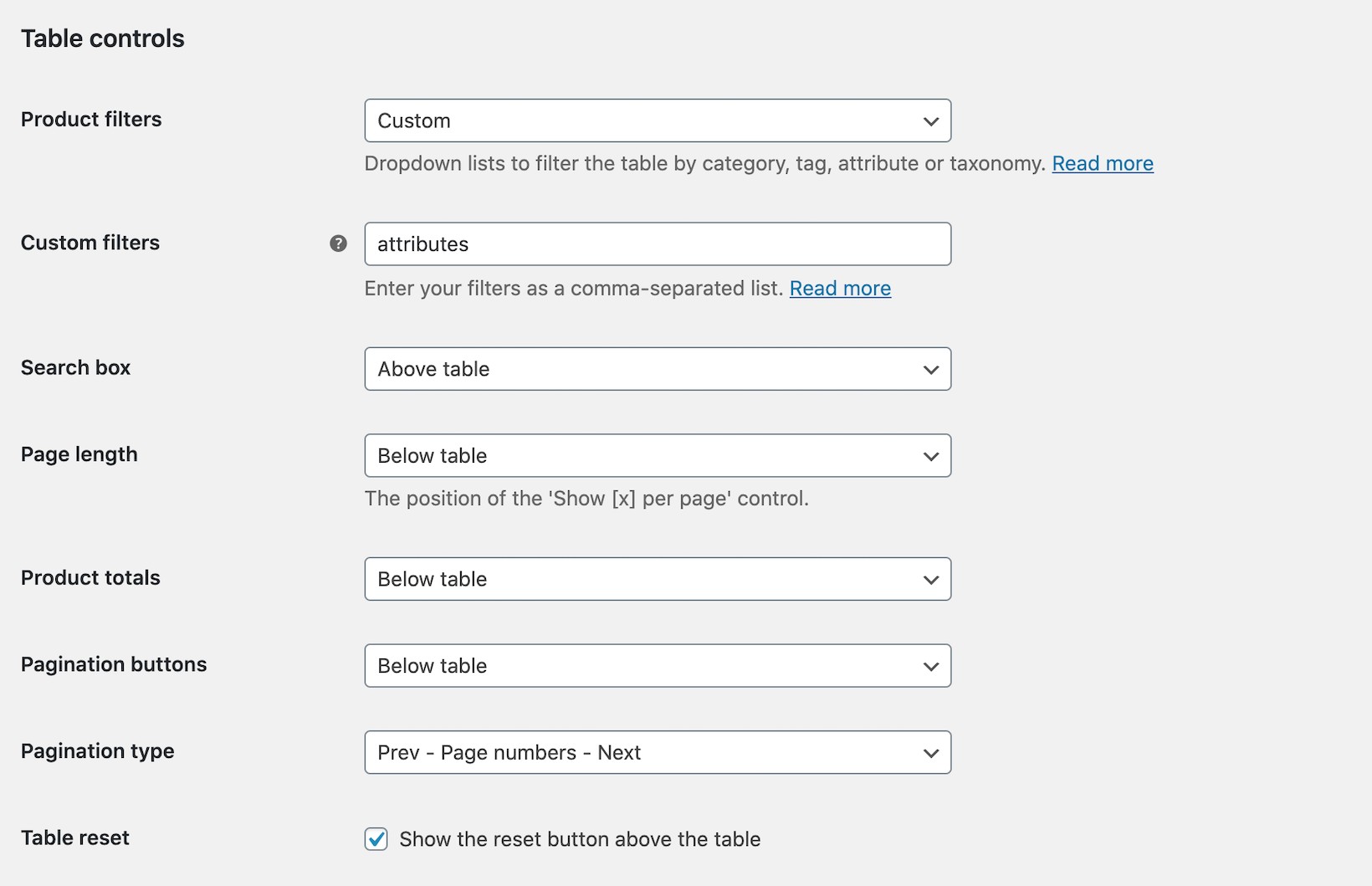Open the Search box position dropdown

pos(658,369)
